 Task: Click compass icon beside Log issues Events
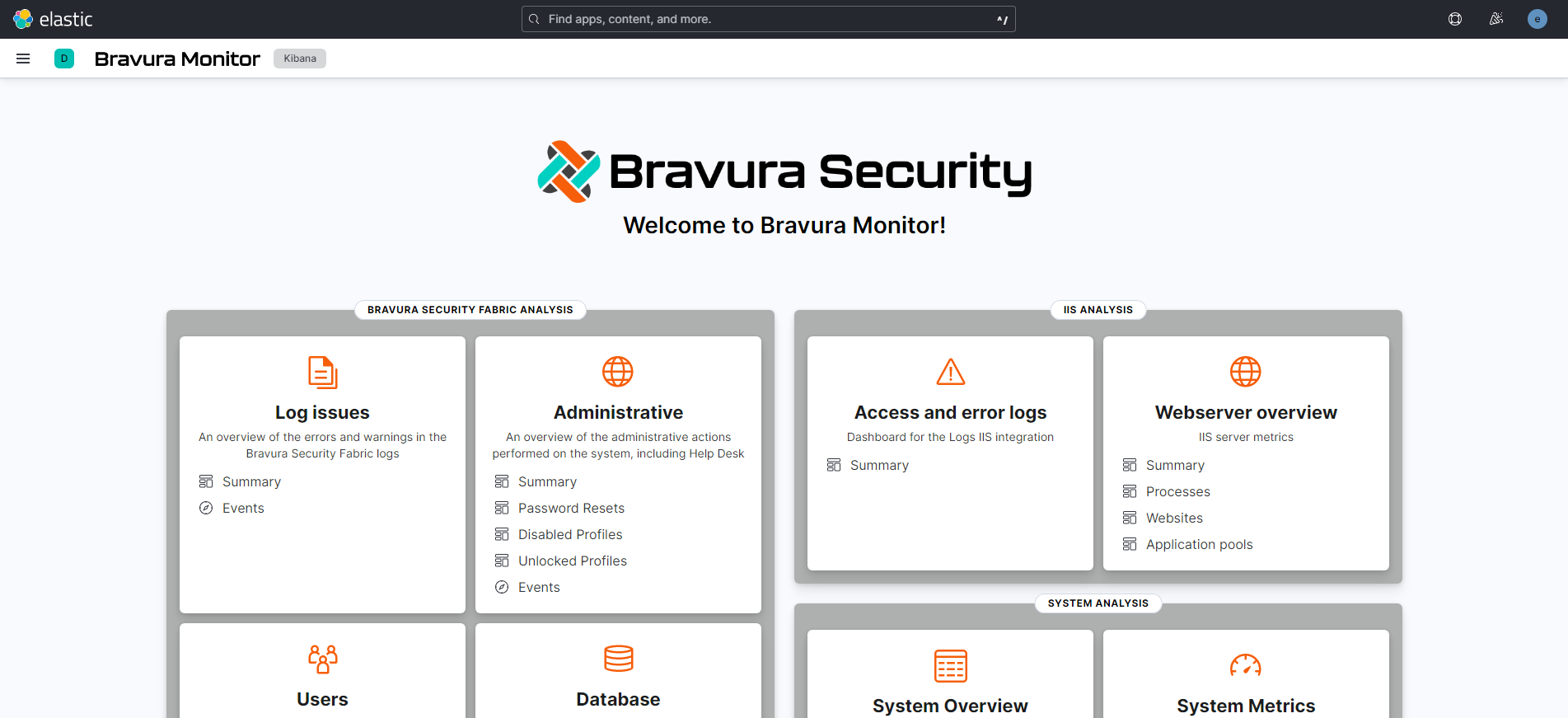(x=206, y=508)
